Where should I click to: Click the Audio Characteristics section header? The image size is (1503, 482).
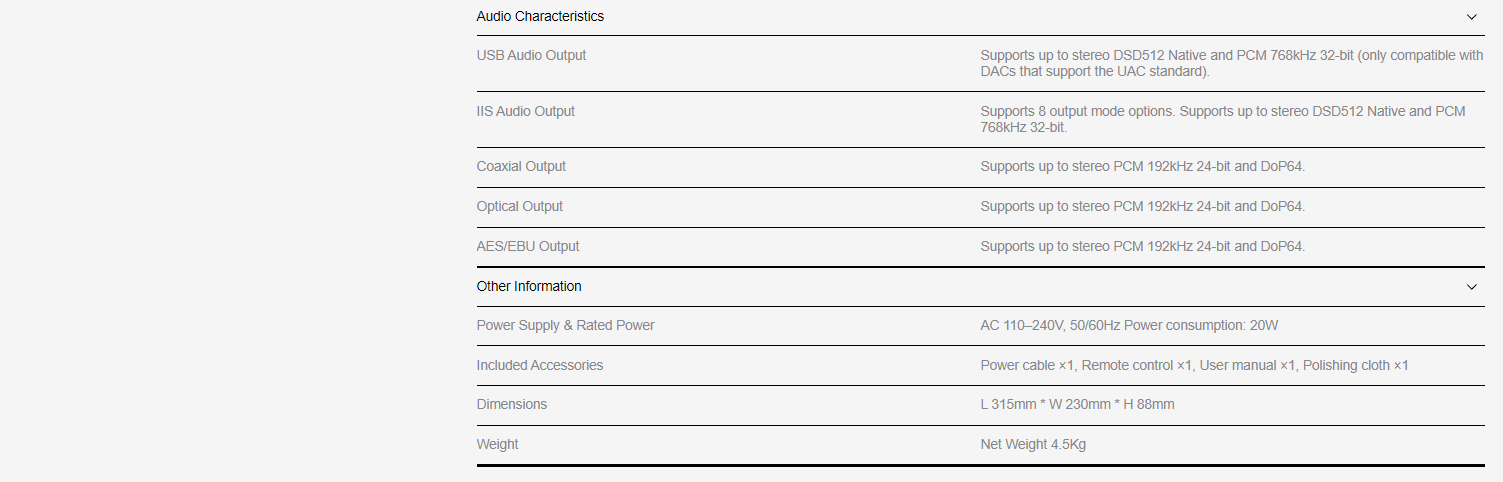coord(540,16)
